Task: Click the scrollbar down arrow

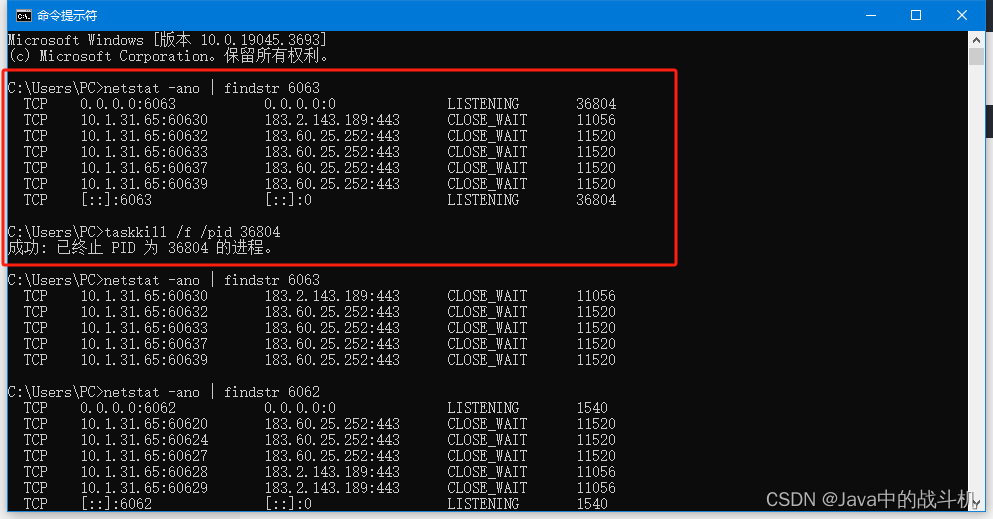Action: (x=976, y=503)
